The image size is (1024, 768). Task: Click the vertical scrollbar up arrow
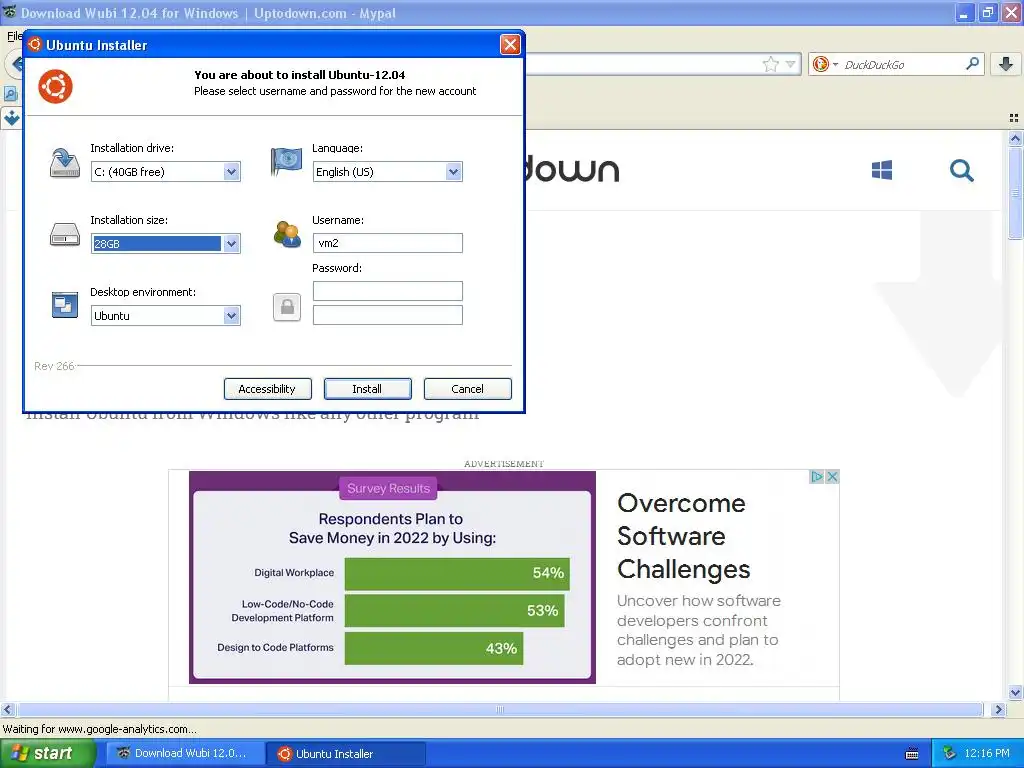click(1015, 138)
